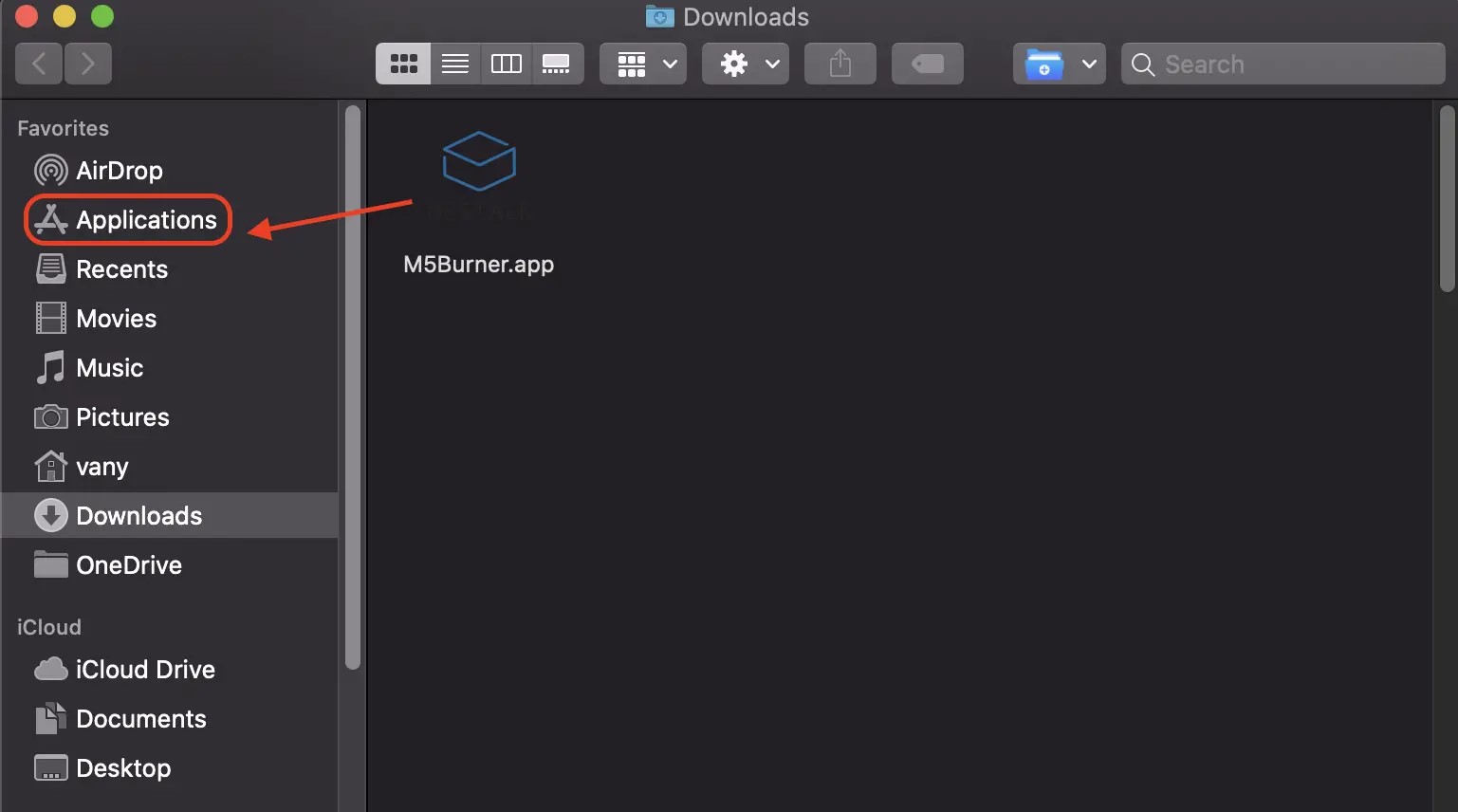
Task: Click the yellow minimize window button
Action: click(x=65, y=16)
